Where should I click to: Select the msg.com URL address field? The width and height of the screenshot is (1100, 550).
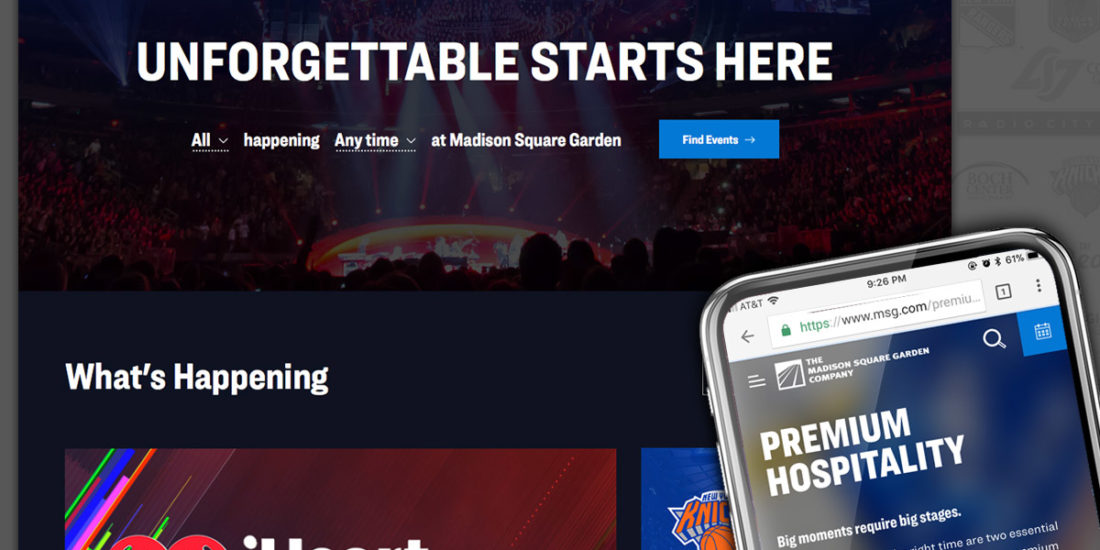tap(877, 316)
